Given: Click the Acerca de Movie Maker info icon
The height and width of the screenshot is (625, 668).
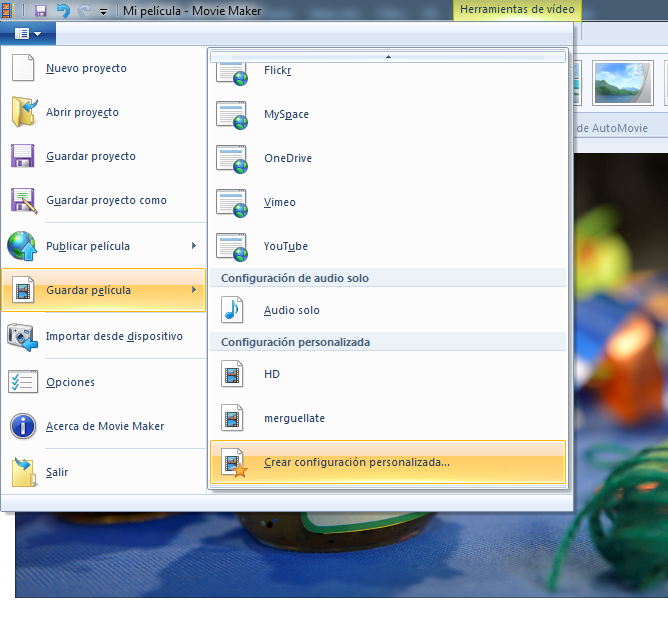Looking at the screenshot, I should click(23, 426).
